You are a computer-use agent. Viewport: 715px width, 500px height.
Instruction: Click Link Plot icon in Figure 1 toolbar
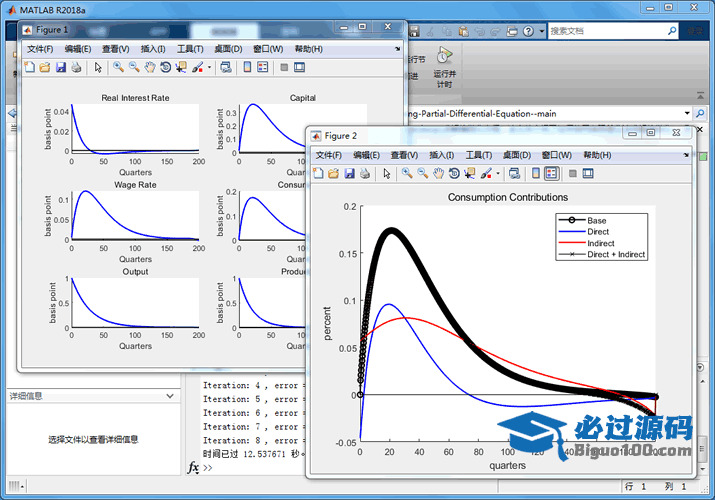[226, 67]
